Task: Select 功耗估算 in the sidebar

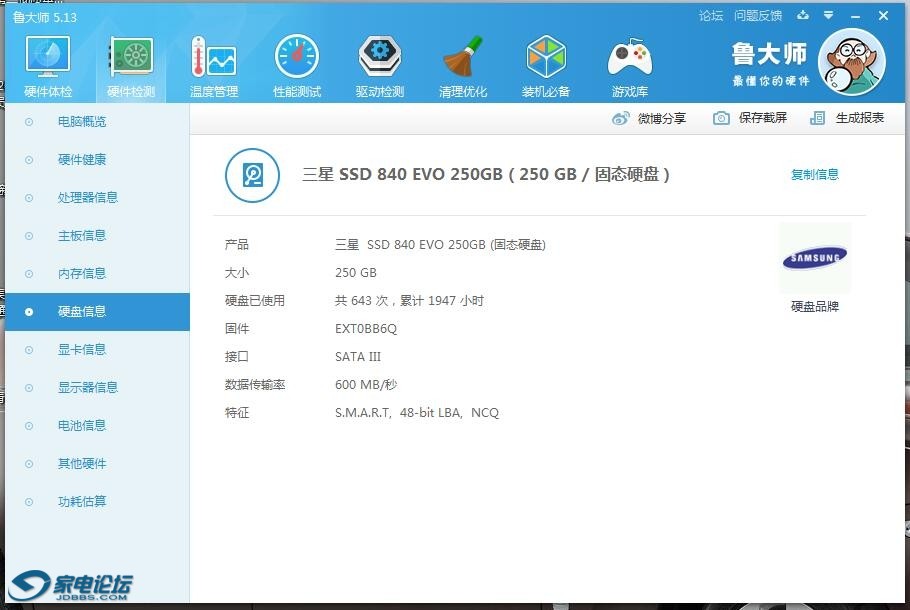Action: pyautogui.click(x=98, y=502)
